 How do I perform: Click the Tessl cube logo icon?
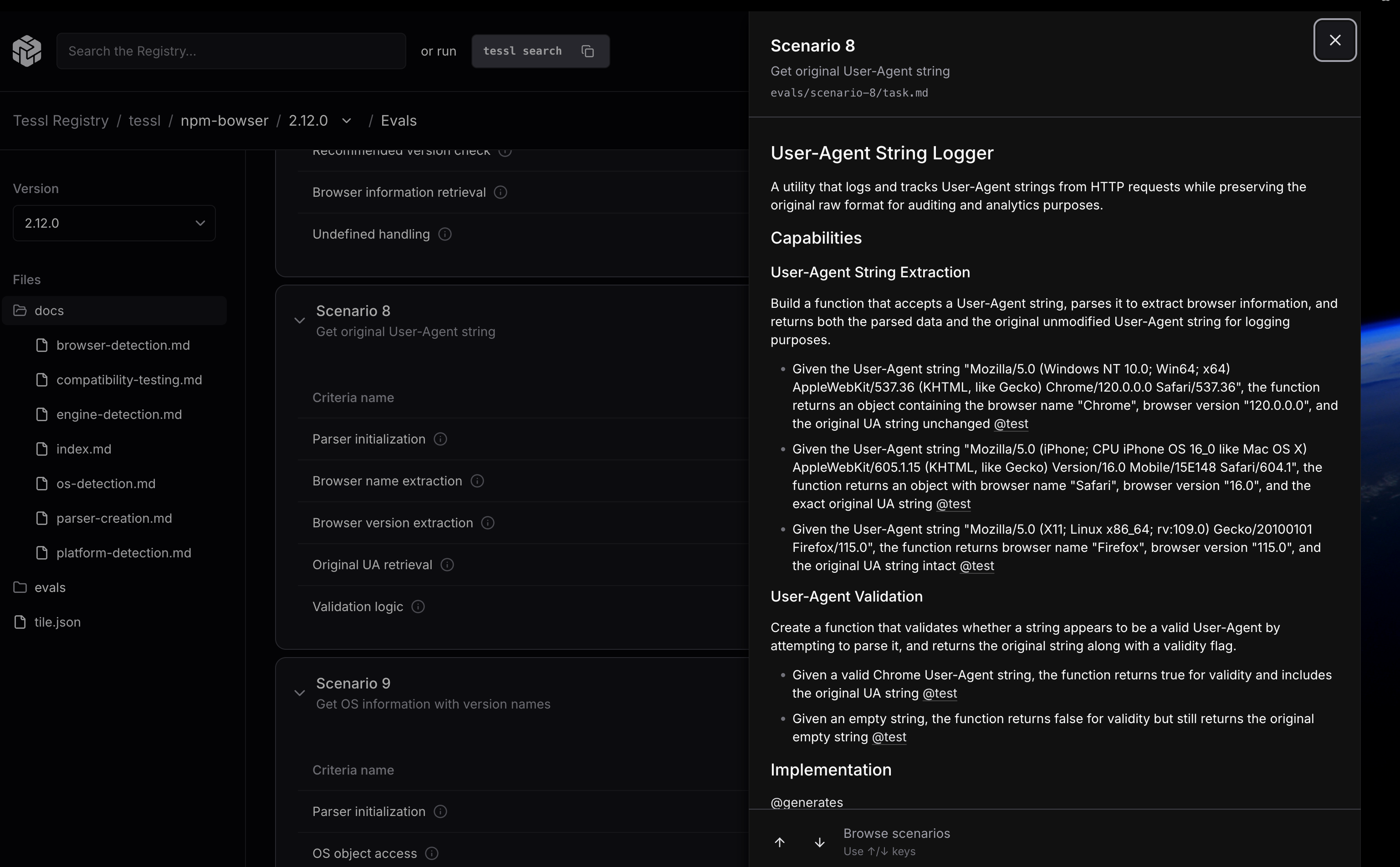coord(27,51)
